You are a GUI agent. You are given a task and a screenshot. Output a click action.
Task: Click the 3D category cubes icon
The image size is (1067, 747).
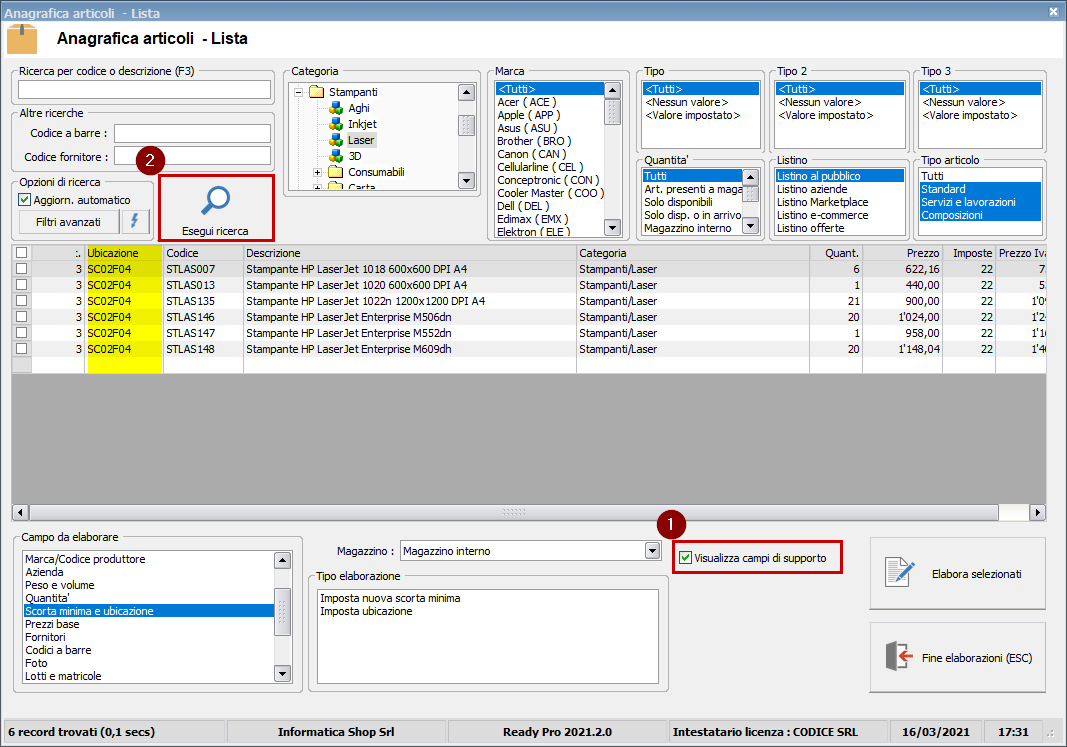[335, 156]
